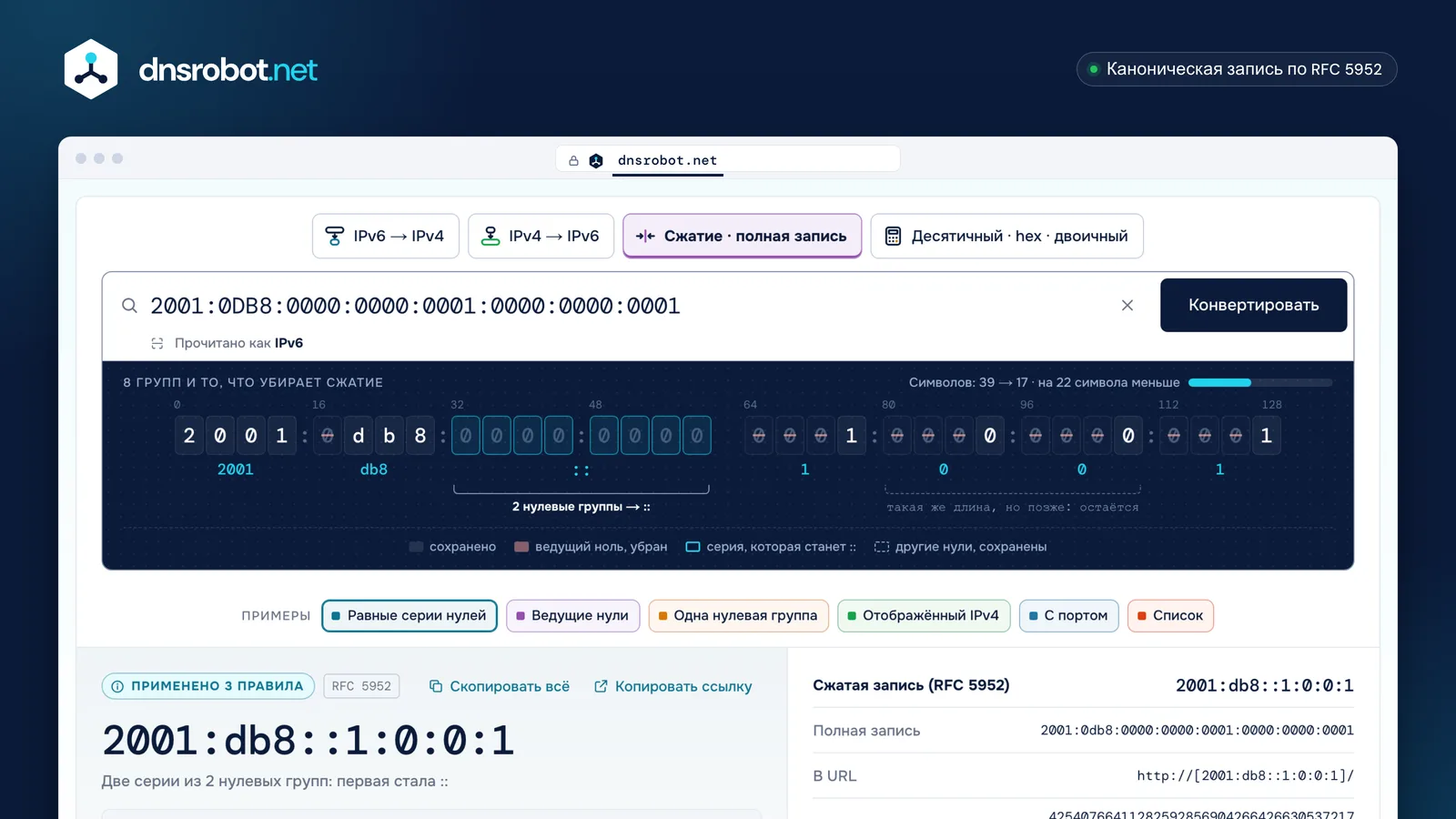This screenshot has width=1456, height=819.
Task: Choose the Равные серии нулей example
Action: [409, 616]
